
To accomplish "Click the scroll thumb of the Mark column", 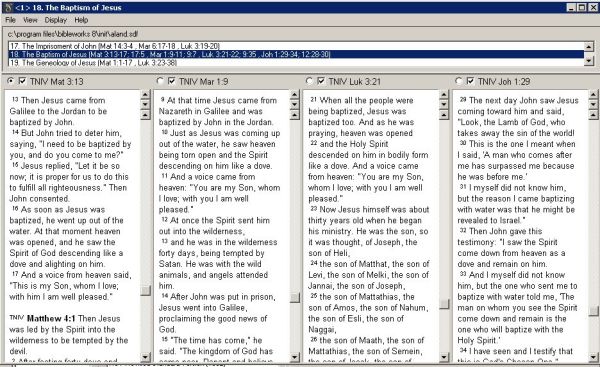I will (295, 297).
